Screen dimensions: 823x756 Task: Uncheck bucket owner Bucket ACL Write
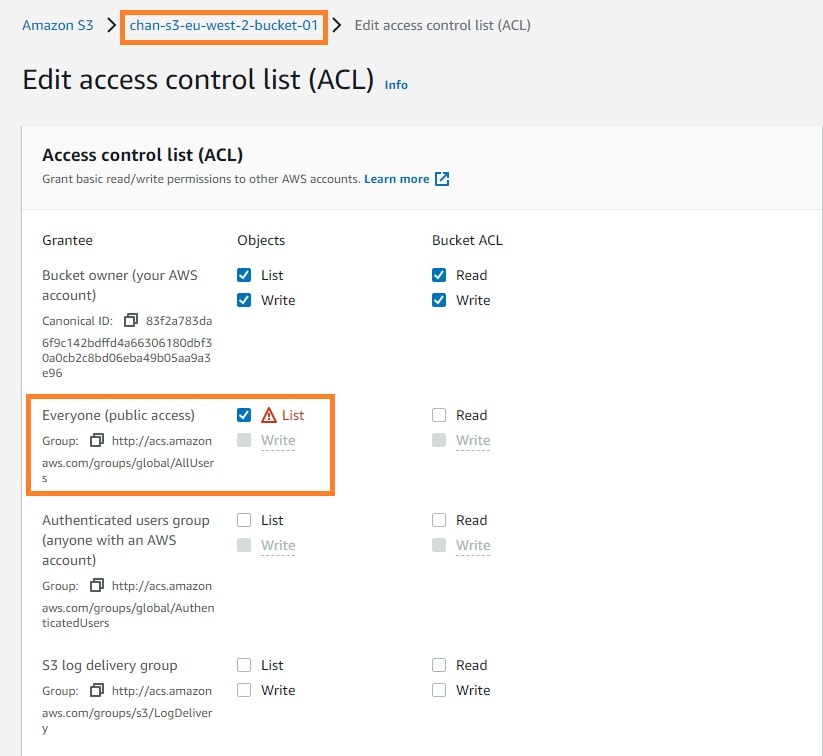pyautogui.click(x=439, y=300)
